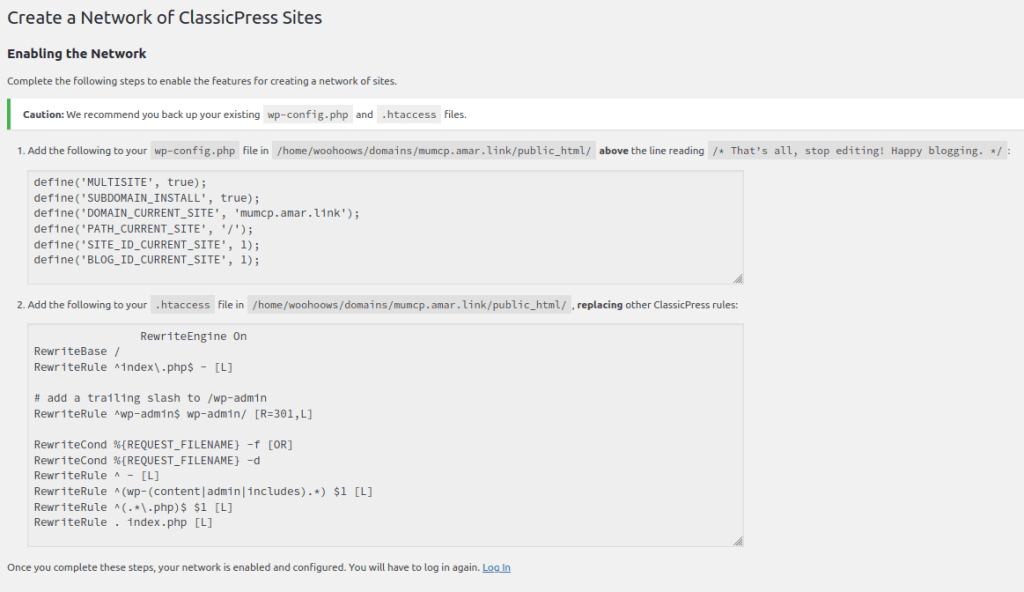Click the 'Create a Network of ClassicPress Sites' heading
Screen dimensions: 1024x592
point(165,18)
